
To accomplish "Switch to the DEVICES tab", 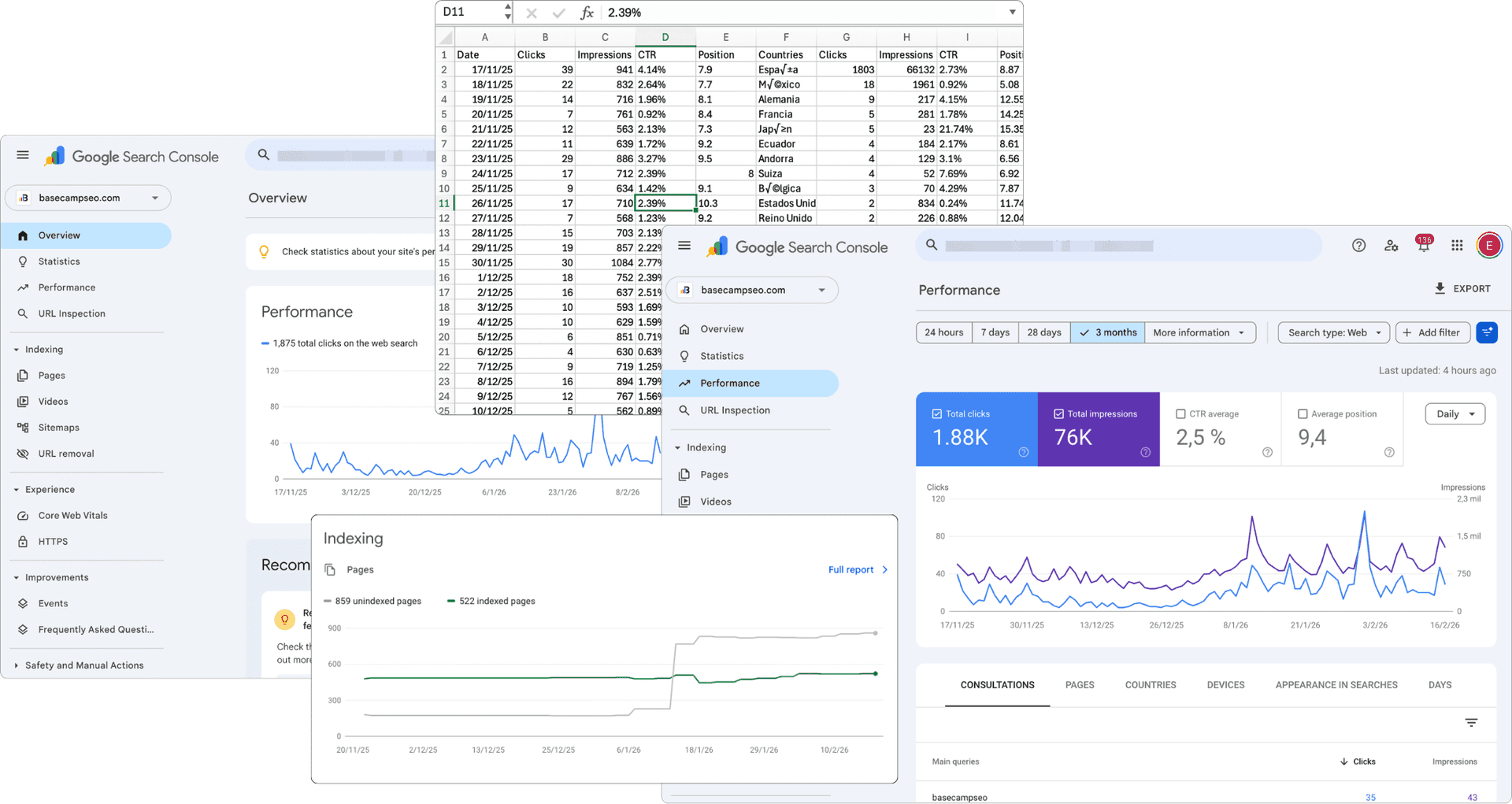I will tap(1225, 684).
